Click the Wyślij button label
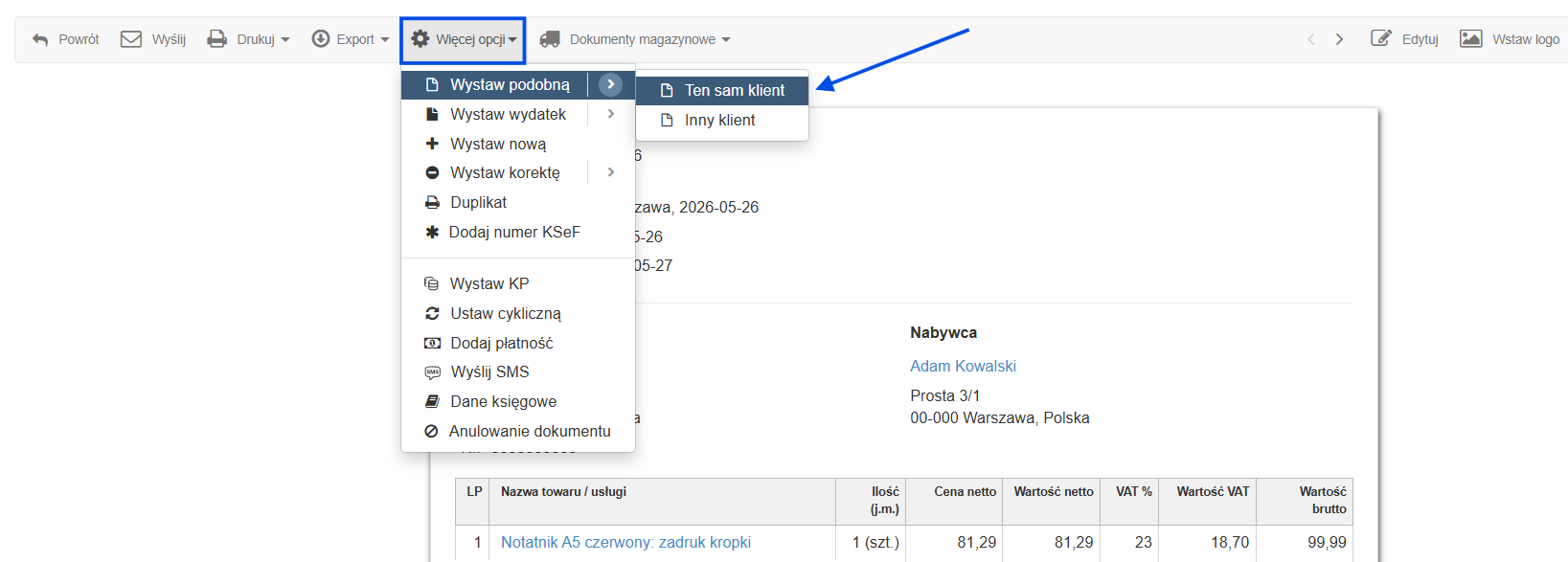Screen dimensions: 1568x562 (x=169, y=39)
